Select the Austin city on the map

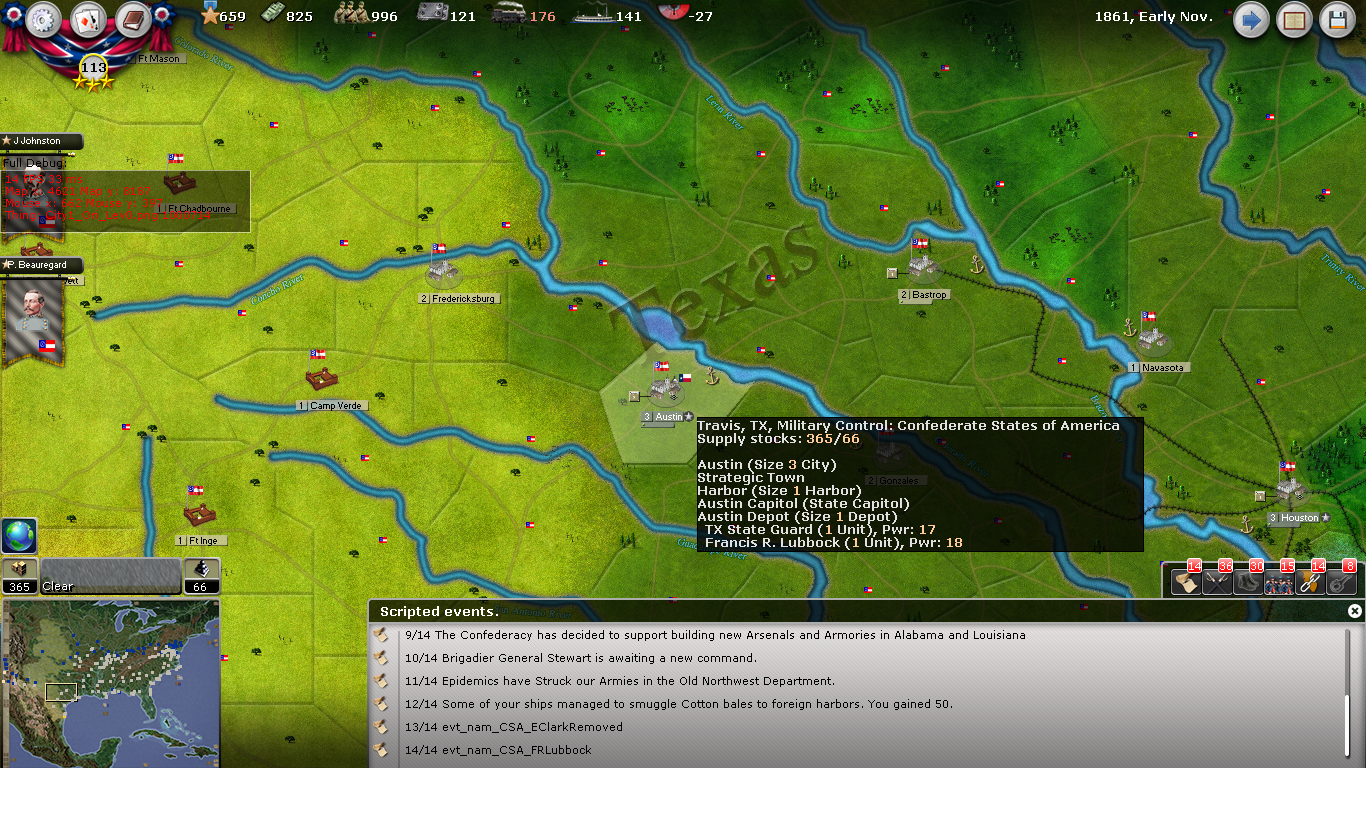pyautogui.click(x=664, y=391)
